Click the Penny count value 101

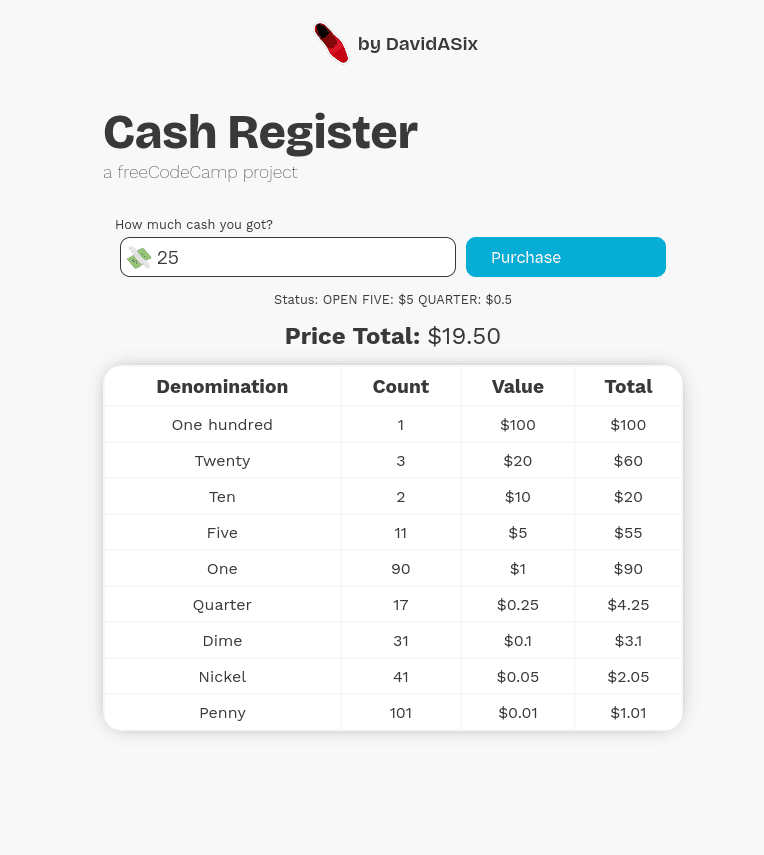pyautogui.click(x=400, y=712)
